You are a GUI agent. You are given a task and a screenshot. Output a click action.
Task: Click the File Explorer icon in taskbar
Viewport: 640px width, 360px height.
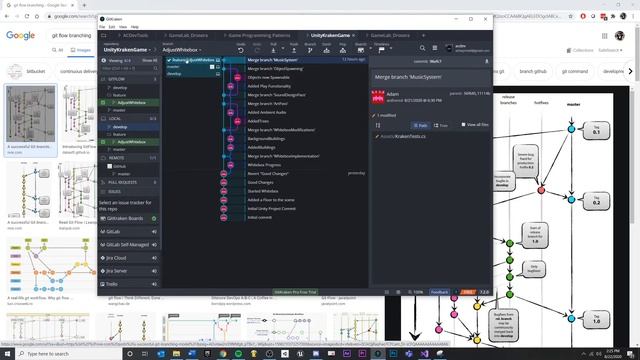[x=176, y=353]
